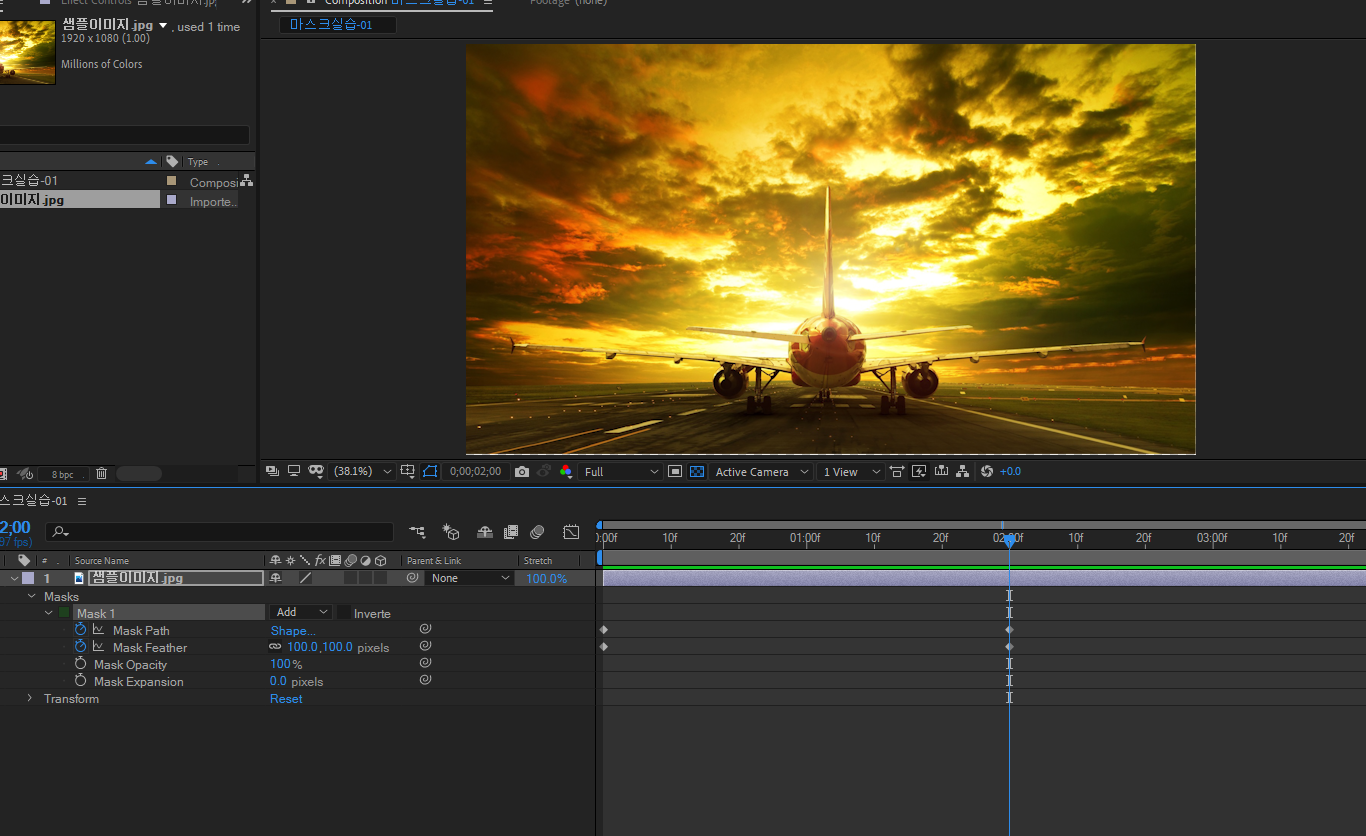Click the Take Snapshot camera icon
1366x836 pixels.
click(x=522, y=471)
